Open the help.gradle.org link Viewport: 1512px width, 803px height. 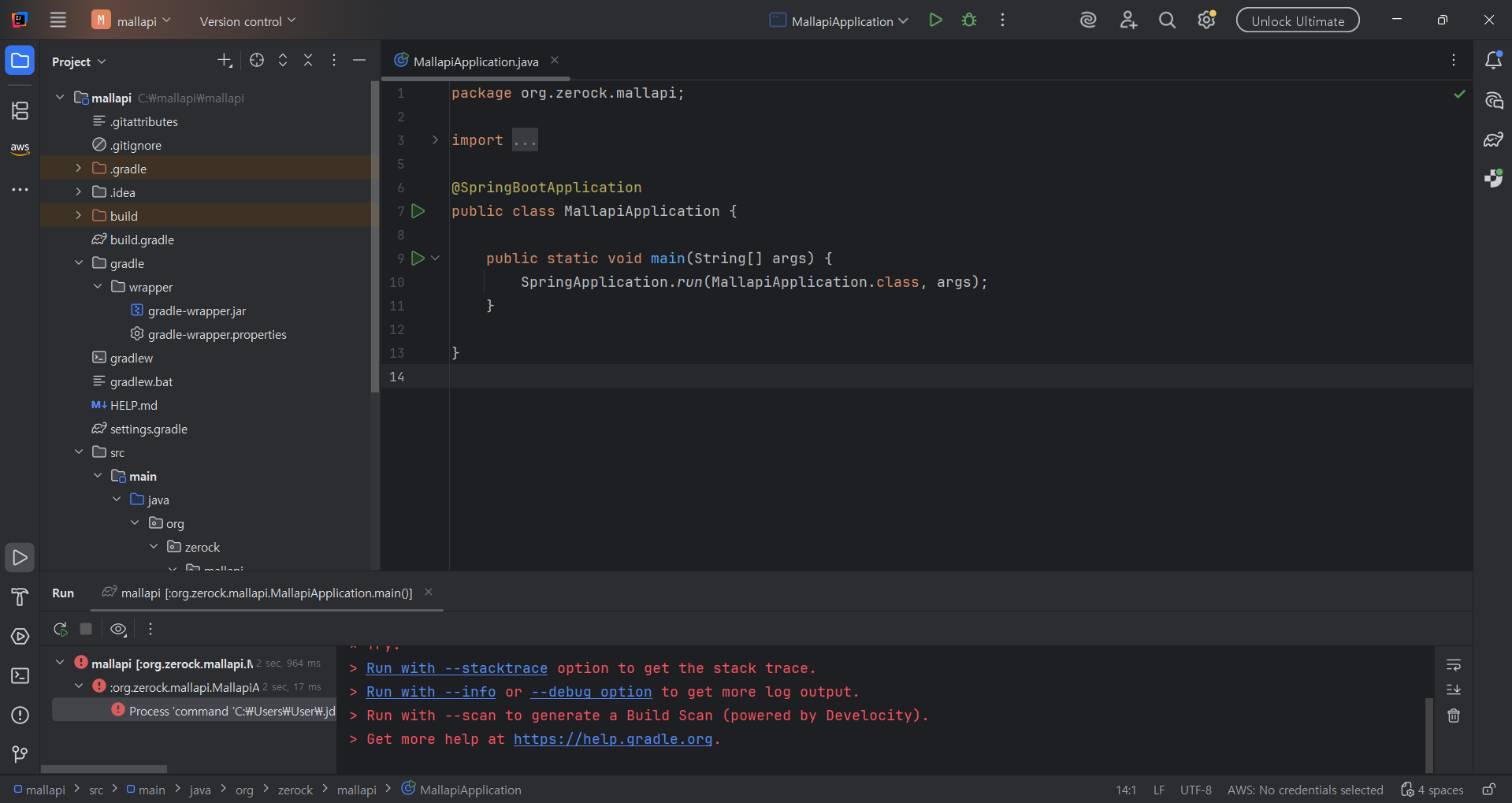612,739
